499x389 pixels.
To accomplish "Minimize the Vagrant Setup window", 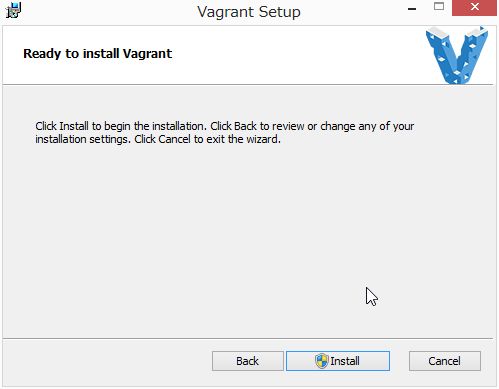I will click(x=412, y=9).
